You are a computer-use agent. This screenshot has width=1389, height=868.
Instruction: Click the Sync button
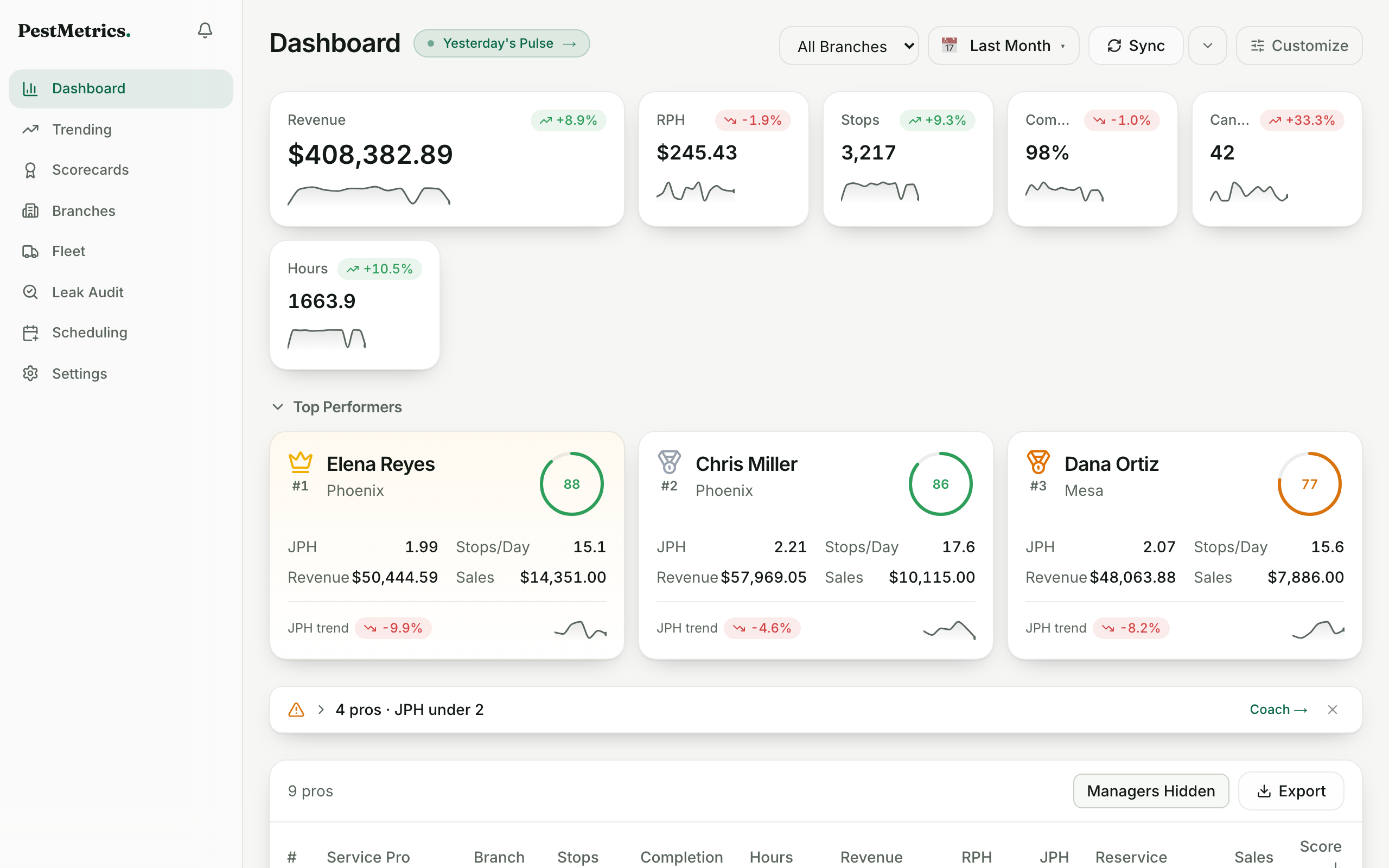point(1135,46)
